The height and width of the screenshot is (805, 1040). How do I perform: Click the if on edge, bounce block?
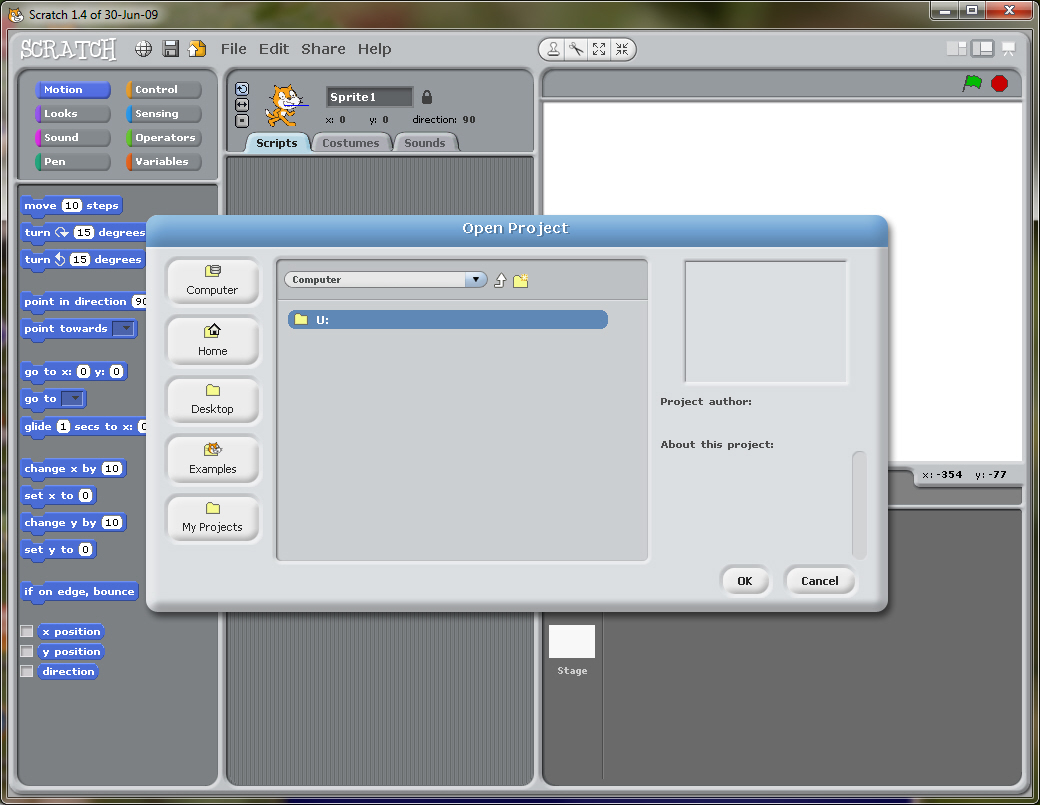pyautogui.click(x=80, y=591)
